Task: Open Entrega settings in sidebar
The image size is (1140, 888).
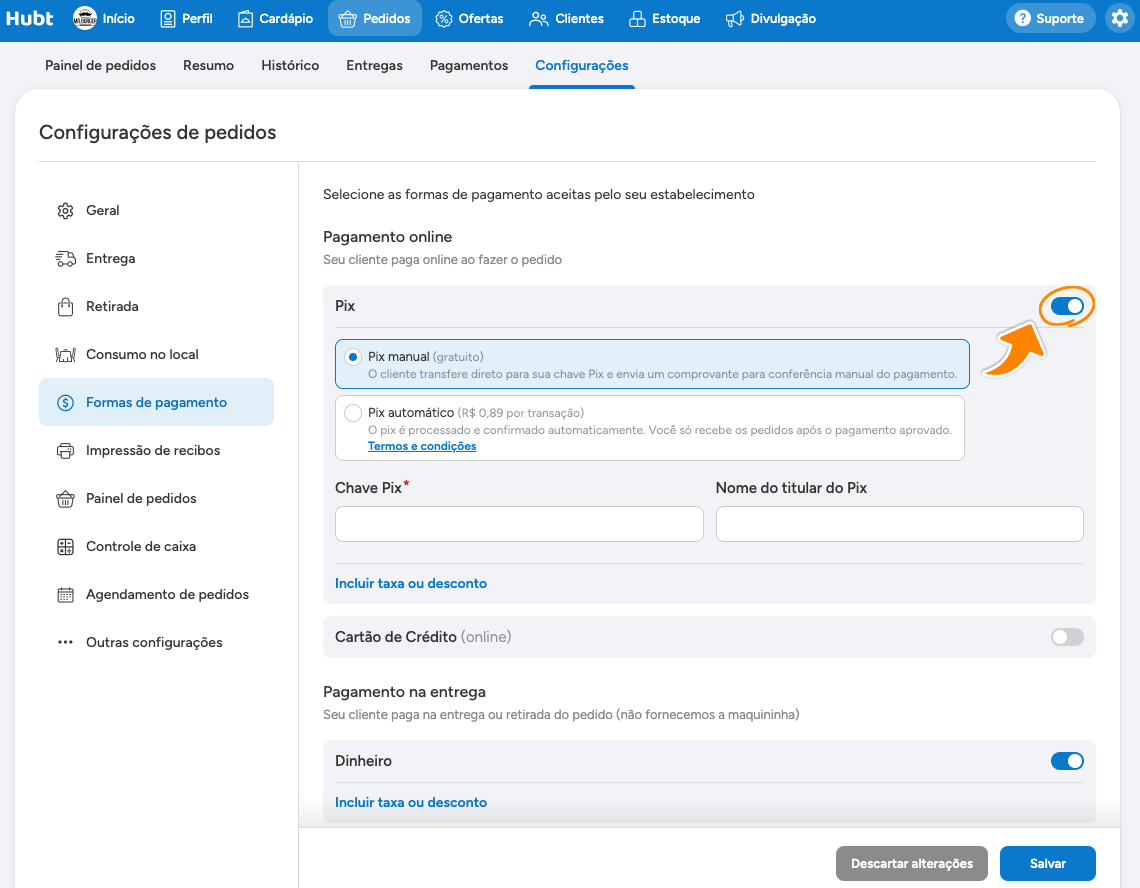Action: point(156,259)
